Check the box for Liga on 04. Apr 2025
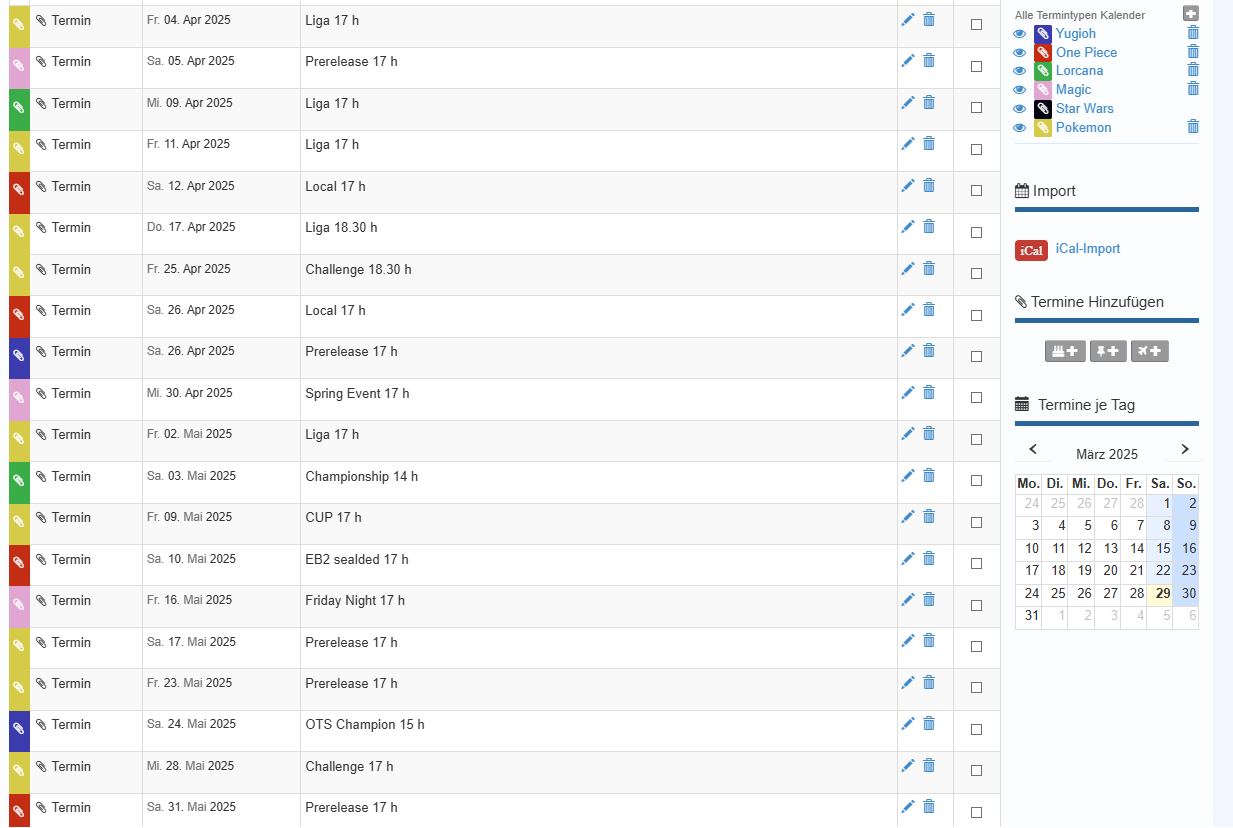The width and height of the screenshot is (1233, 828). (976, 24)
